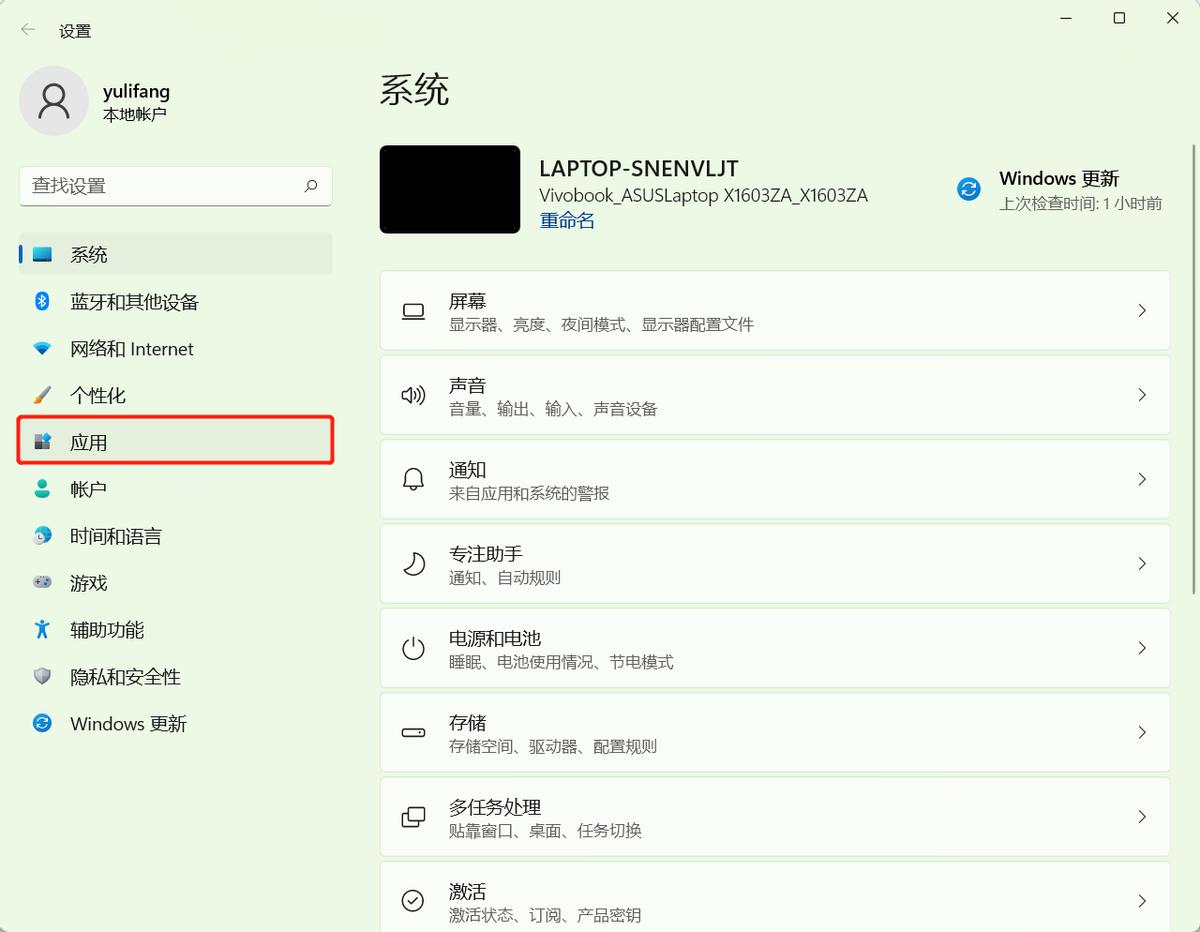This screenshot has height=932, width=1200.
Task: Expand the 多任务处理 row chevron
Action: point(1141,816)
